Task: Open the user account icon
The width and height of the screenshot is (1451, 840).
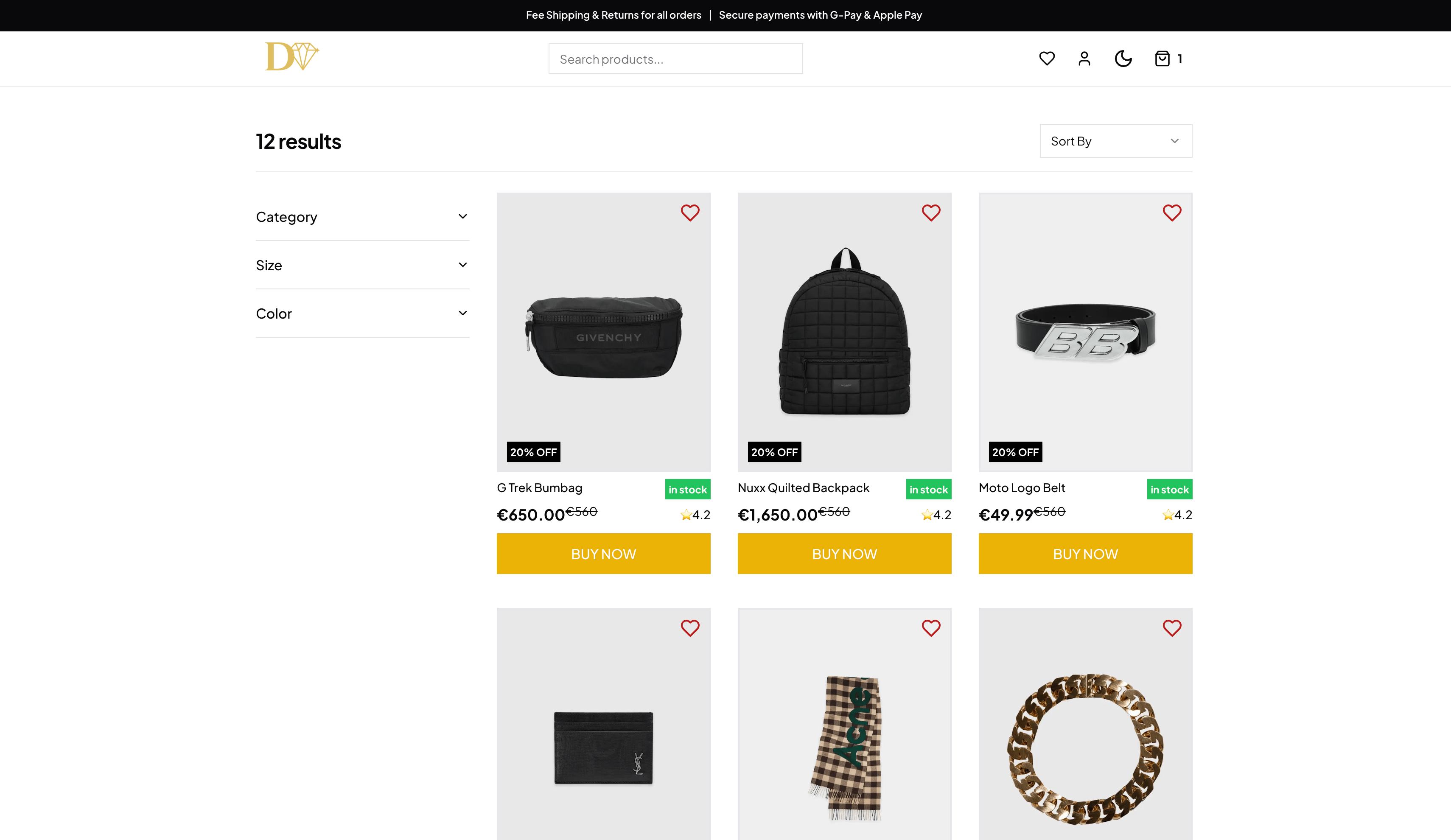Action: pos(1084,59)
